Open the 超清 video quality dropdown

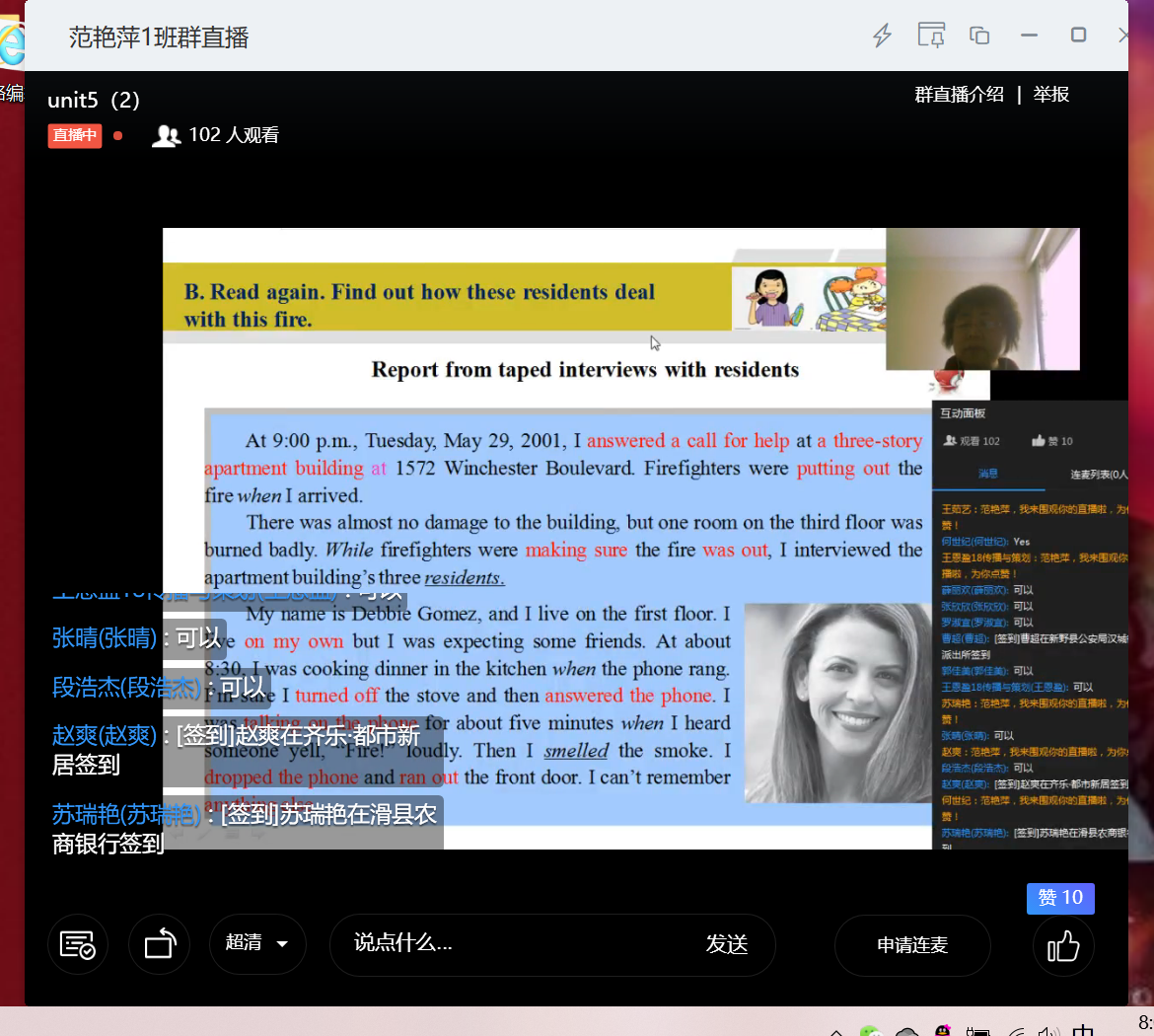click(257, 944)
